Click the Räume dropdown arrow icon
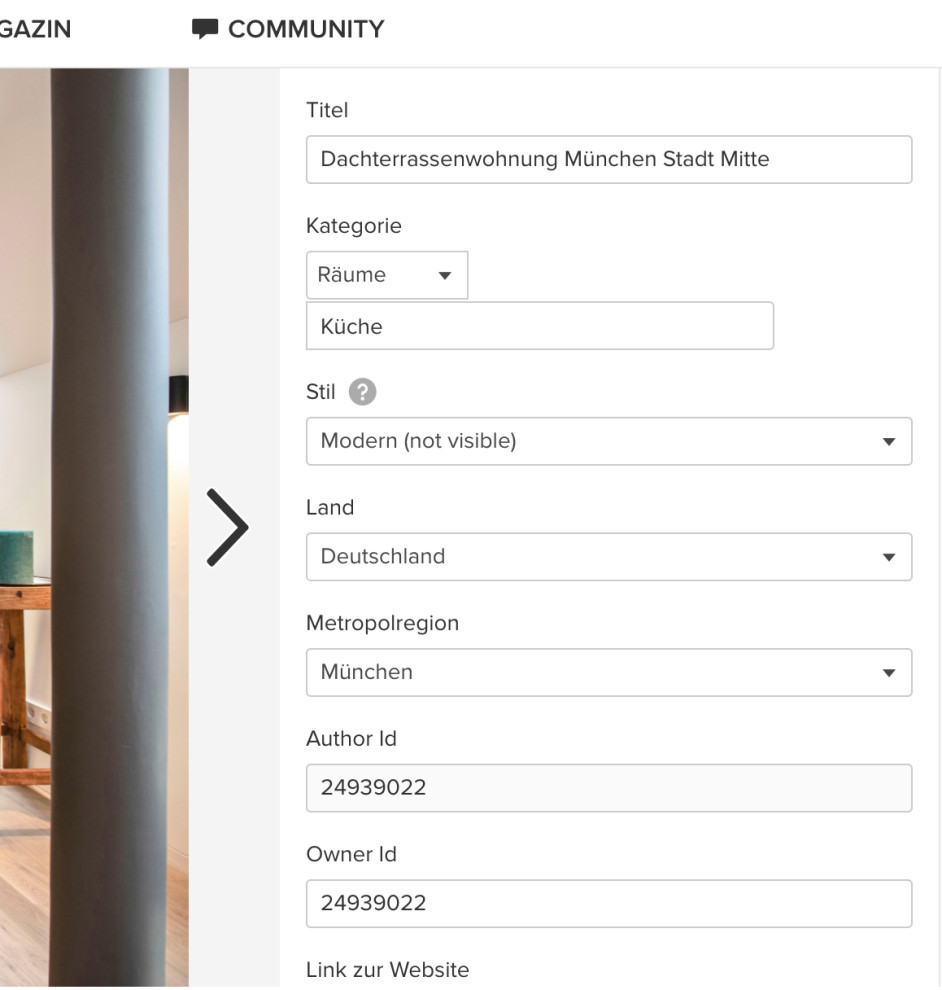This screenshot has height=990, width=942. [445, 276]
